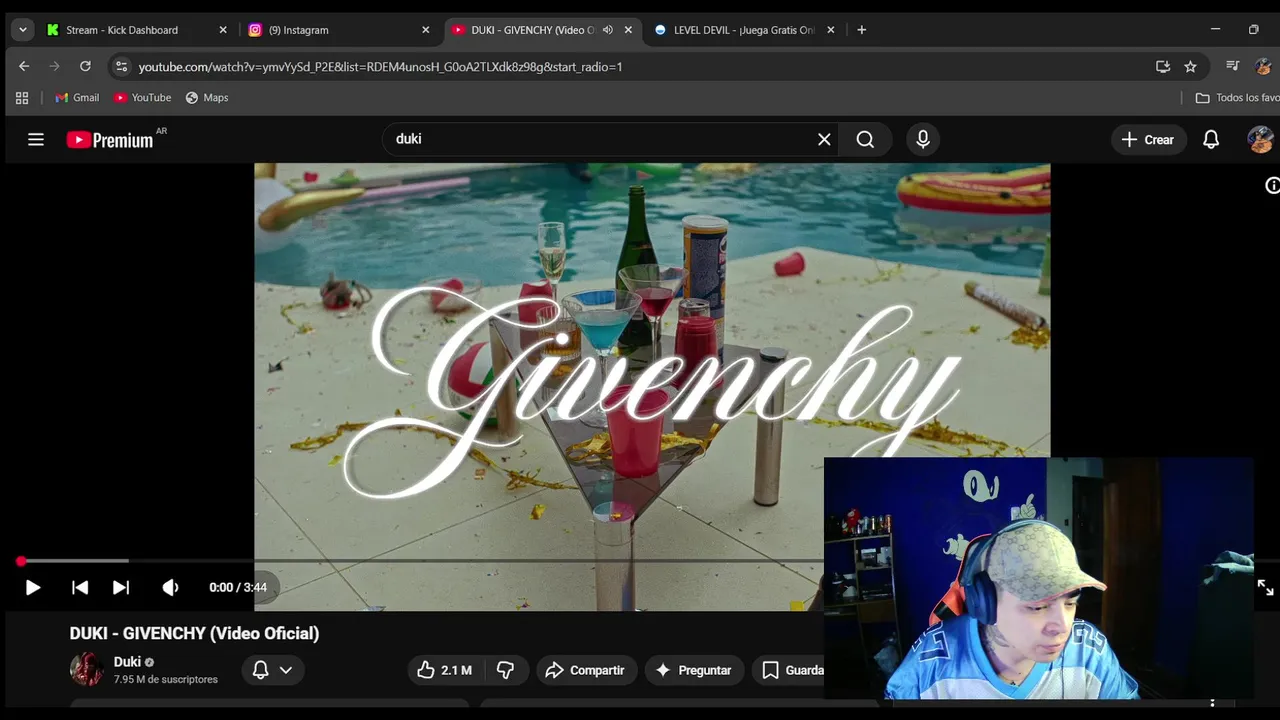
Task: Skip to the previous video
Action: tap(80, 587)
